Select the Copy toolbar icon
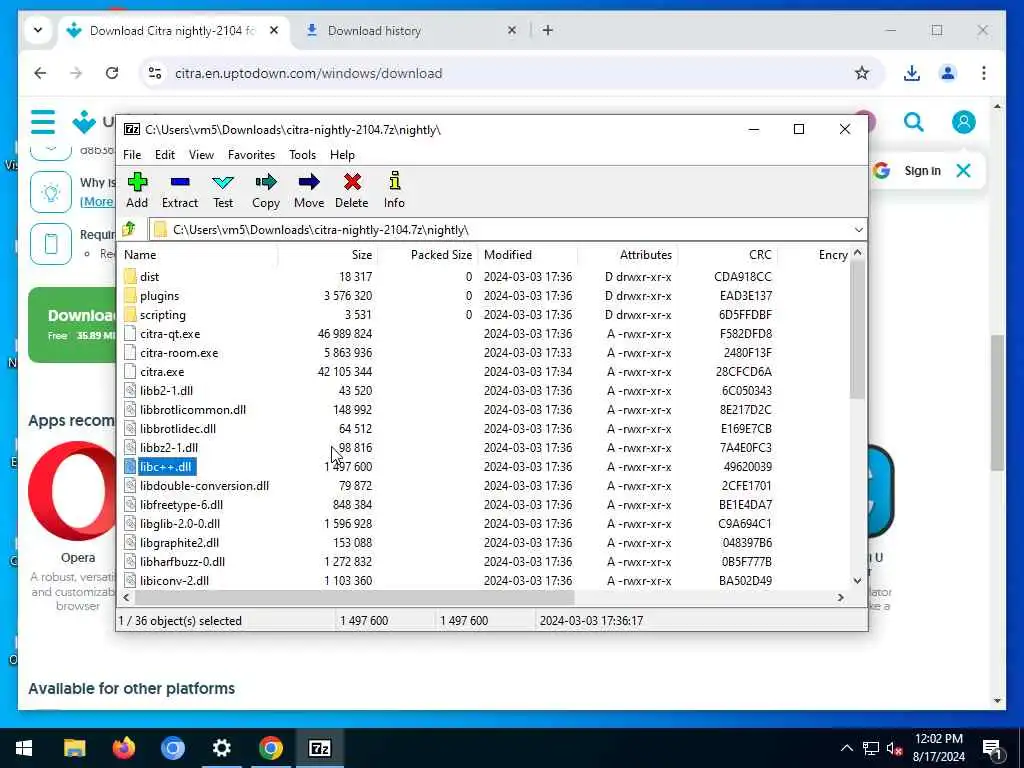This screenshot has height=768, width=1024. point(266,190)
